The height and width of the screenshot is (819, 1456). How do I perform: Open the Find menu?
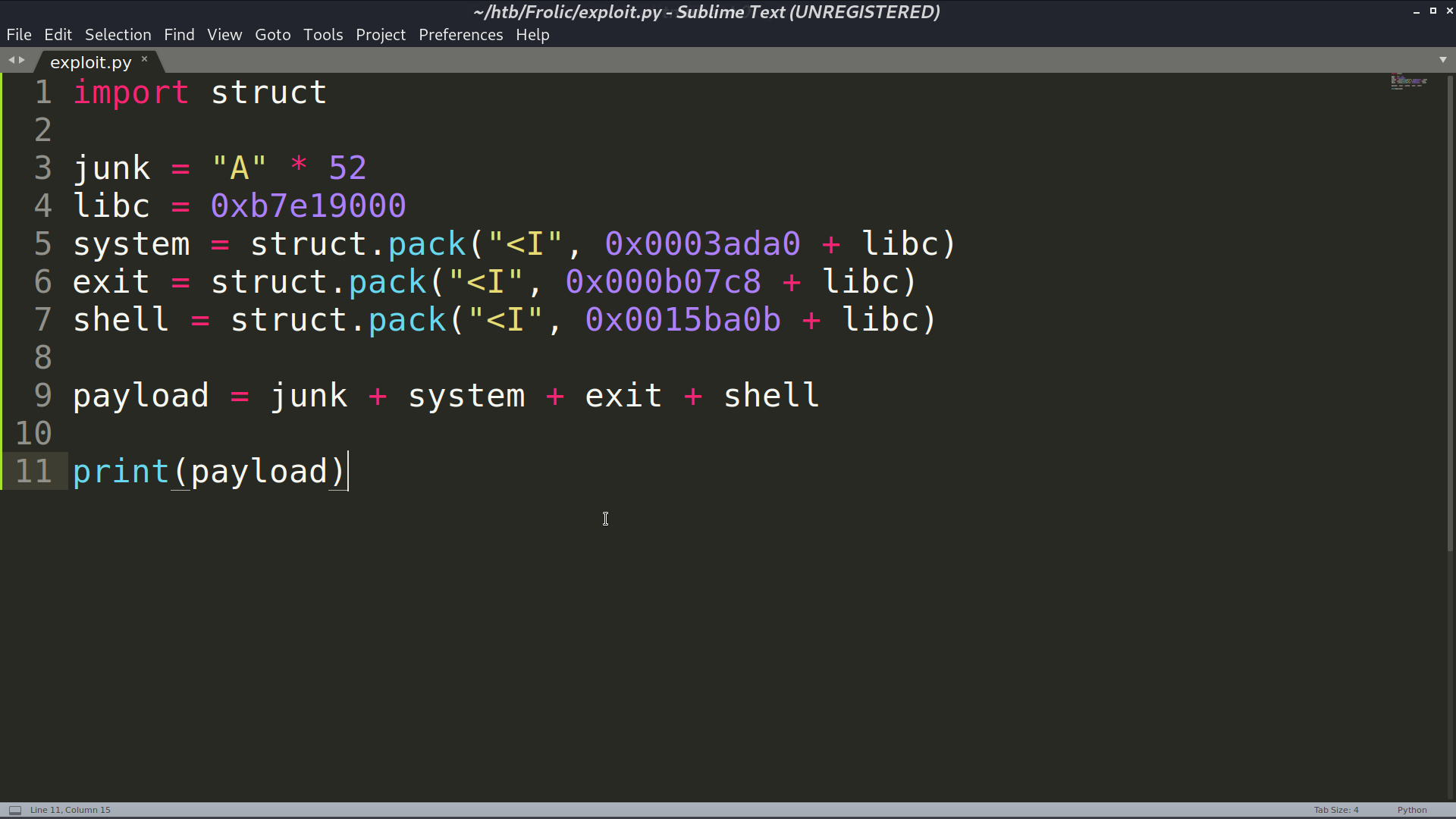(179, 35)
